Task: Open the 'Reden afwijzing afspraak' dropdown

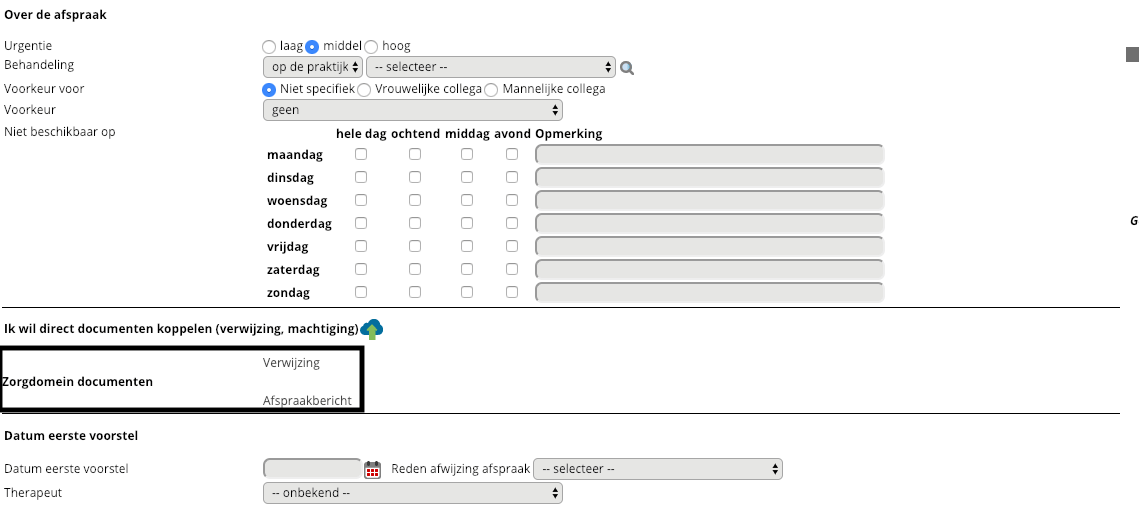Action: [657, 469]
